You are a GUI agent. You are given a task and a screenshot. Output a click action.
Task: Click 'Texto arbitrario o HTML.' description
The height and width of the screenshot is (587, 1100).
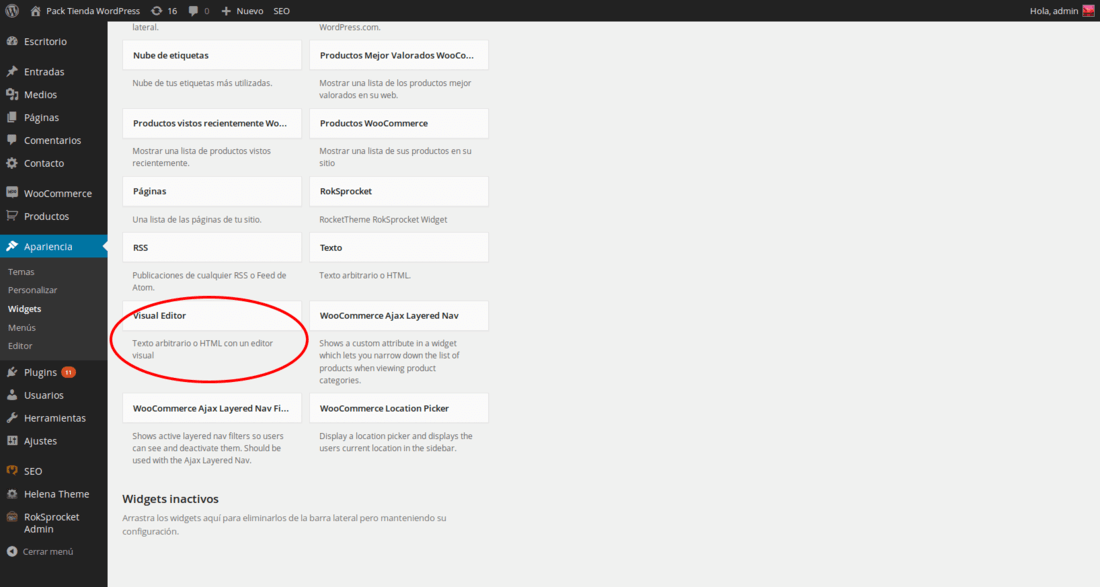[x=365, y=276]
